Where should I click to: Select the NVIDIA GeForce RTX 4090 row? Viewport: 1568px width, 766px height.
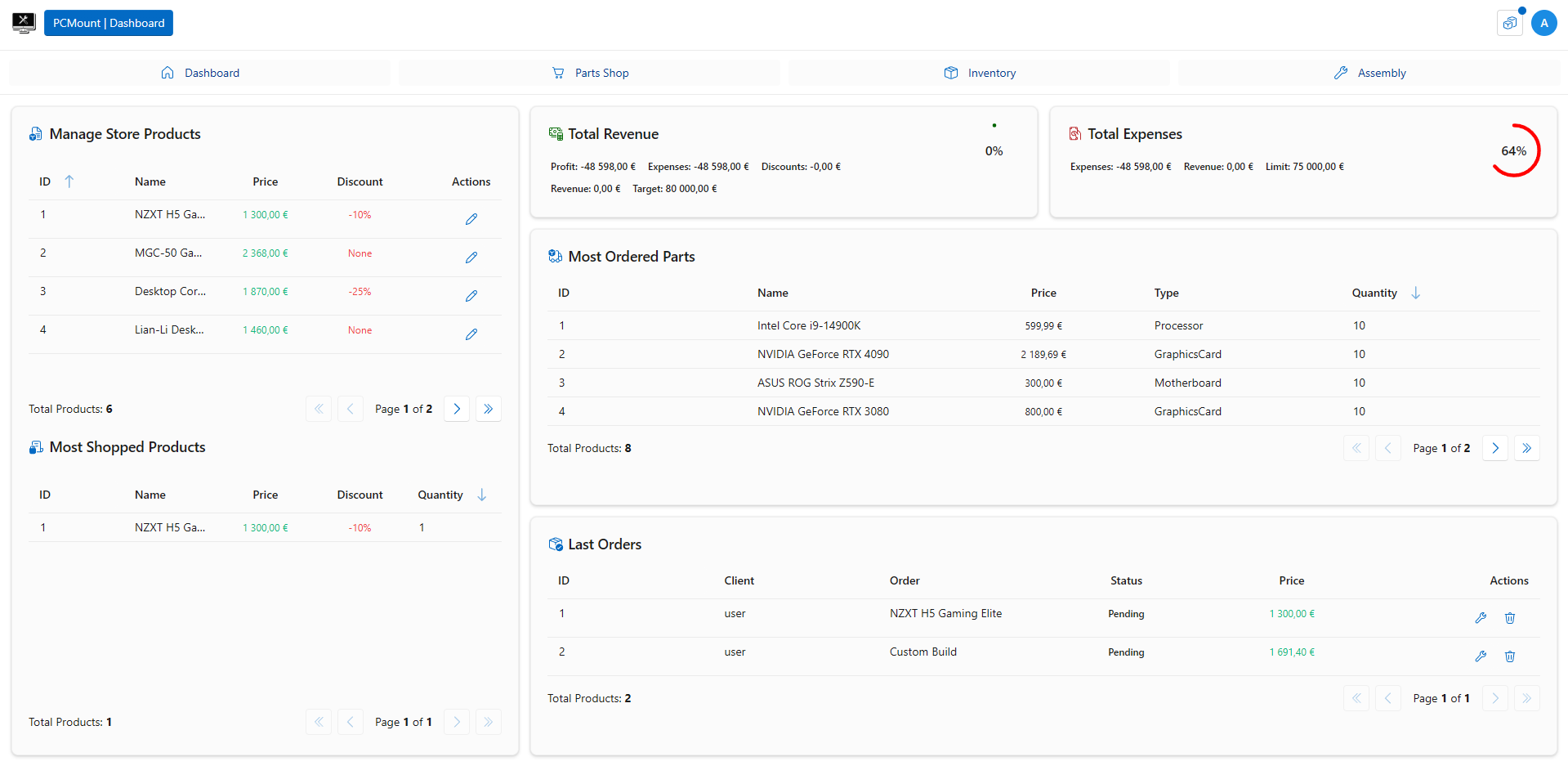click(x=1043, y=354)
